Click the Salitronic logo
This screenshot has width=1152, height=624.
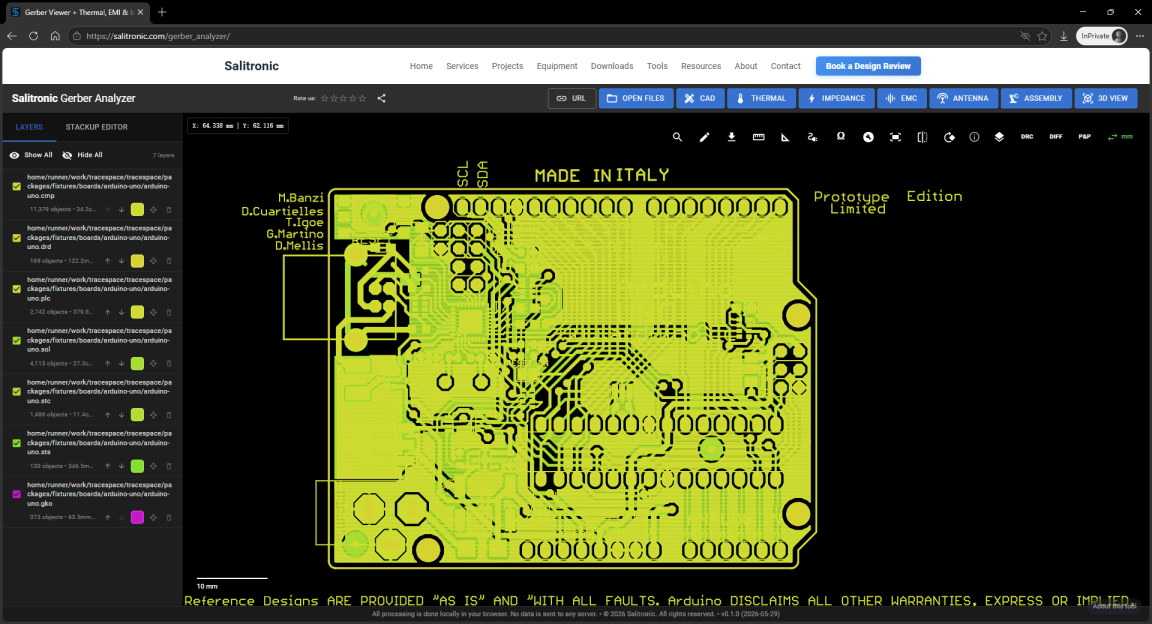tap(251, 66)
